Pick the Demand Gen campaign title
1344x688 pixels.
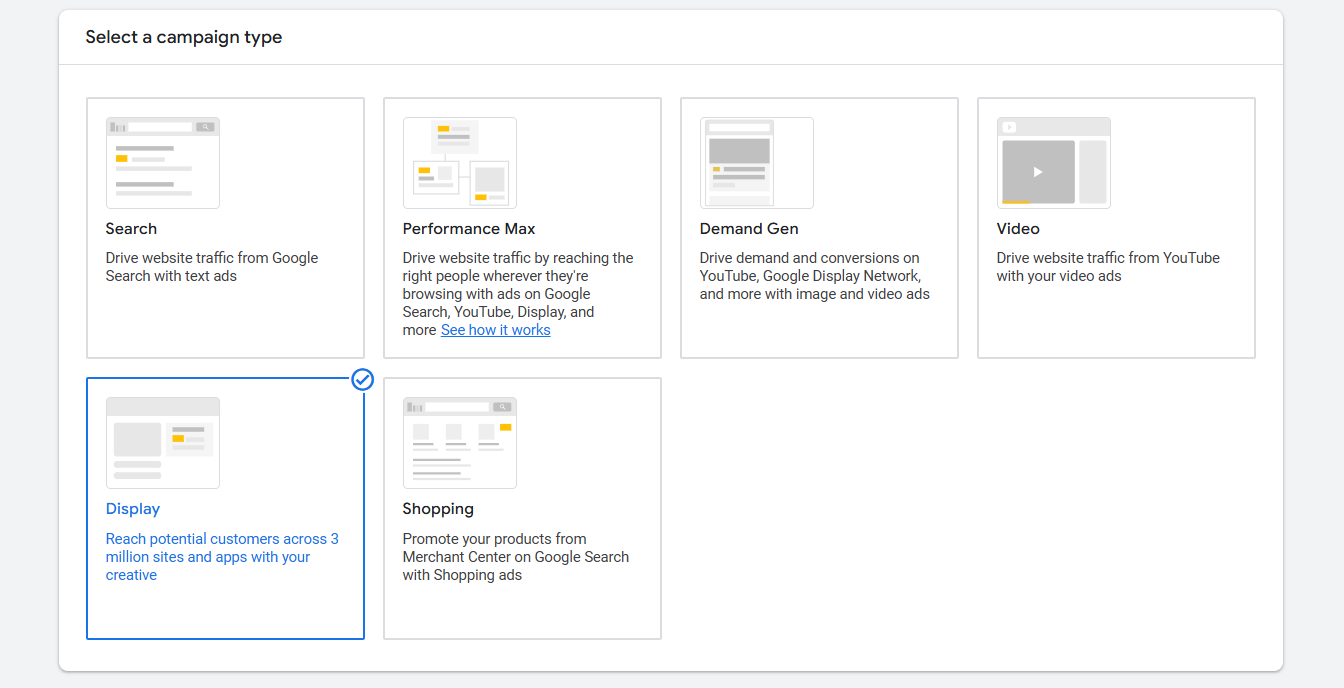coord(749,229)
